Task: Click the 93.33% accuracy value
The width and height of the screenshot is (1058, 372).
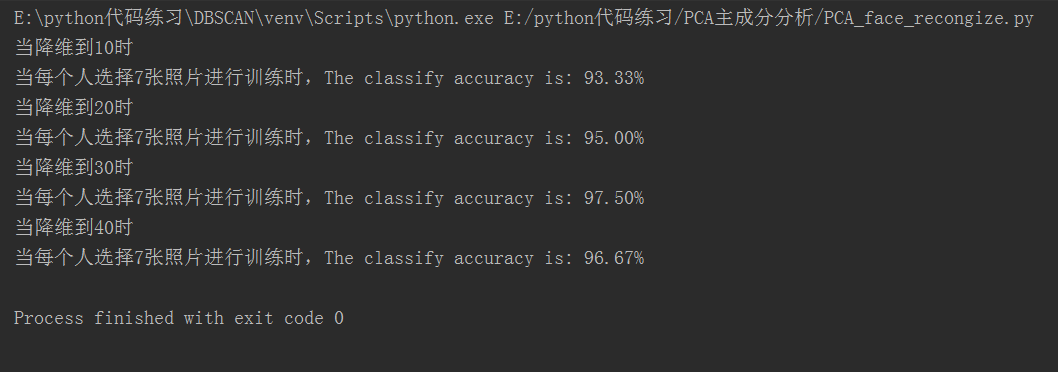Action: (614, 78)
